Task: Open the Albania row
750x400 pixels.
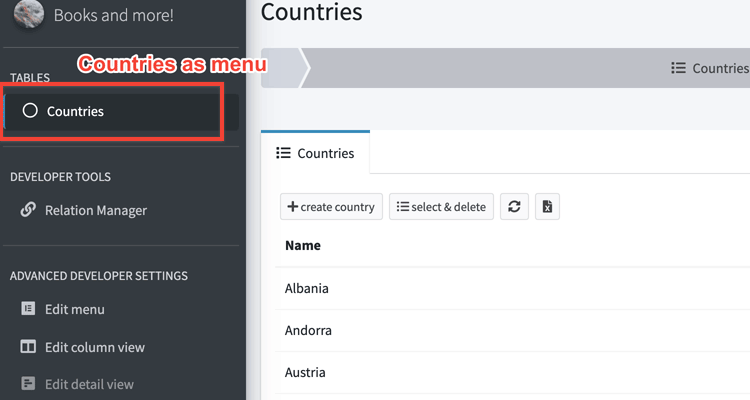Action: 307,288
